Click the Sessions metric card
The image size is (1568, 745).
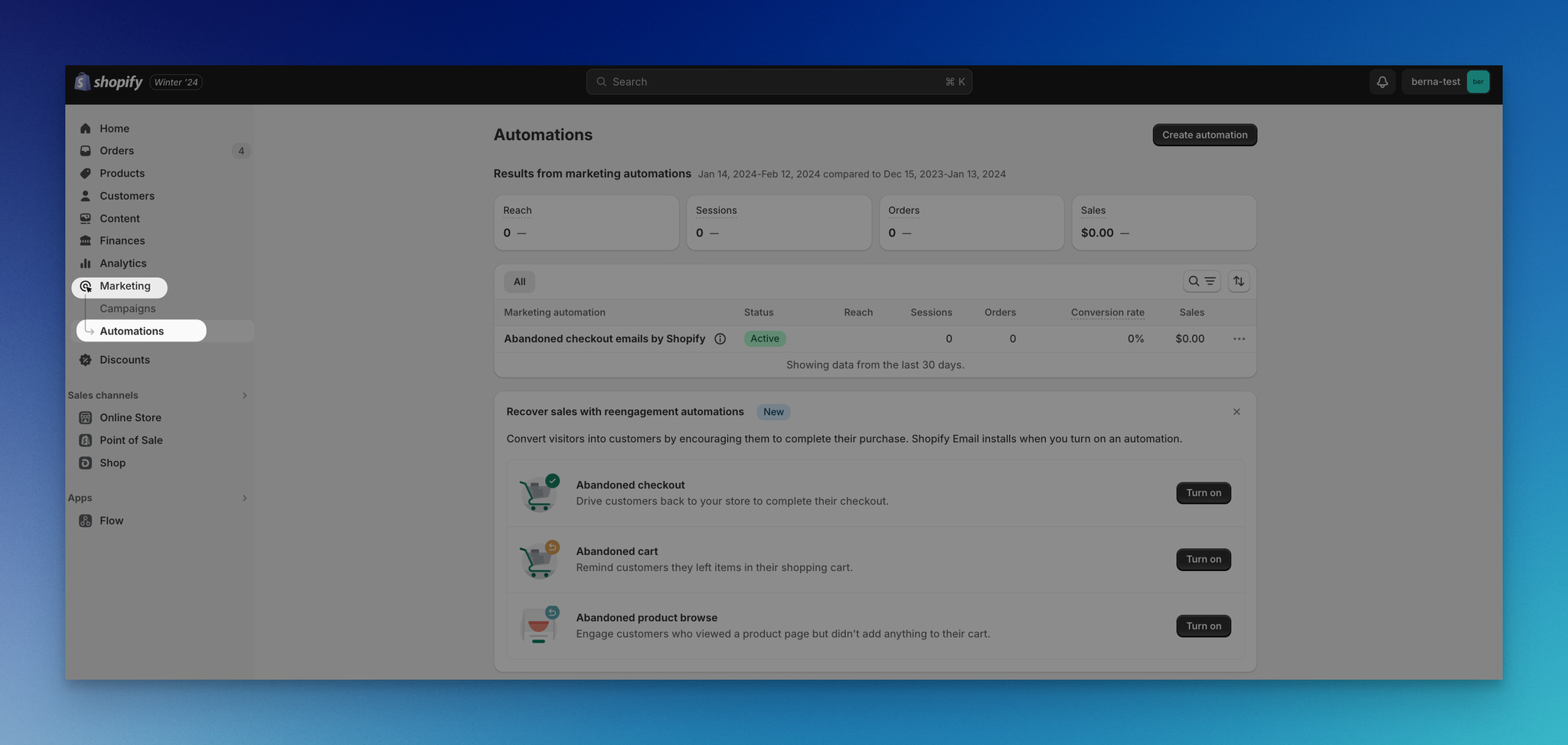[779, 223]
